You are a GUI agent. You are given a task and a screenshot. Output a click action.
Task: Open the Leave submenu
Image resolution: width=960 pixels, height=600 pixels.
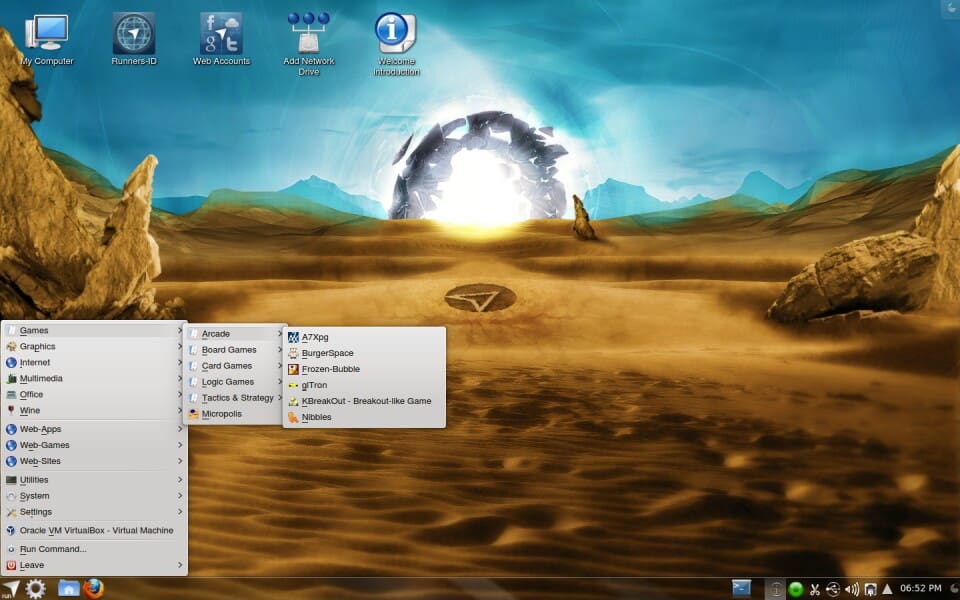coord(94,564)
